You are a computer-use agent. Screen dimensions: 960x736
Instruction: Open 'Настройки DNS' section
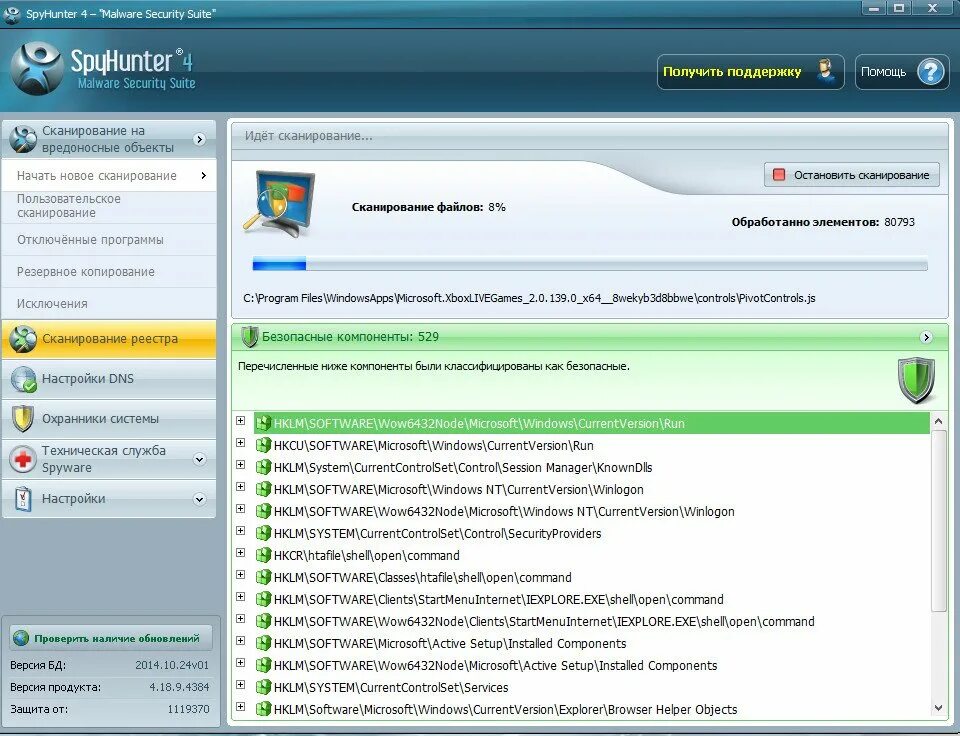(109, 379)
